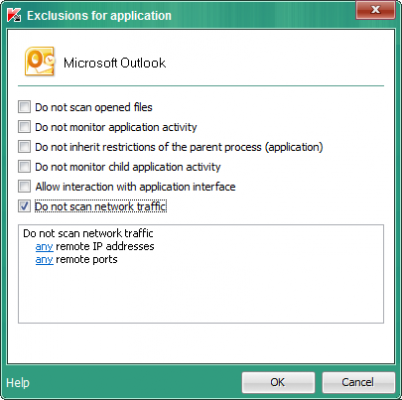This screenshot has width=402, height=400.
Task: Toggle Allow interaction with application interface
Action: coord(24,186)
